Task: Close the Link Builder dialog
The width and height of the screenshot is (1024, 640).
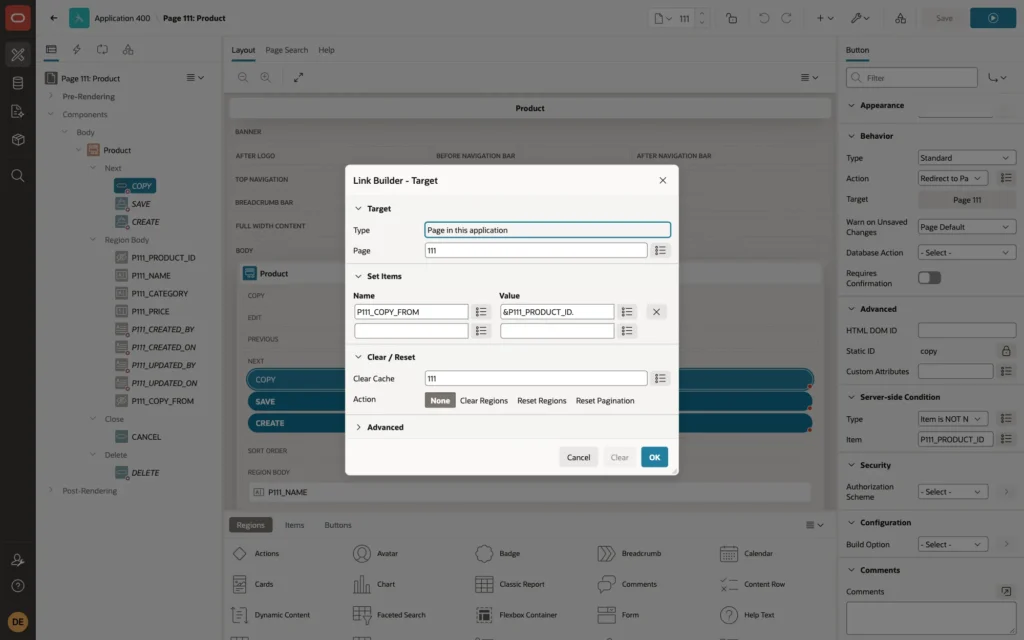Action: (663, 180)
